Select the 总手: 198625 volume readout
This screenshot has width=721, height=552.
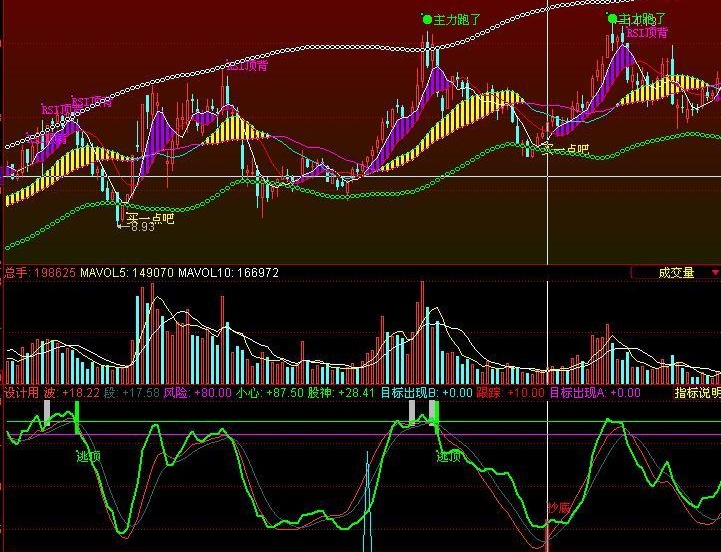tap(40, 273)
